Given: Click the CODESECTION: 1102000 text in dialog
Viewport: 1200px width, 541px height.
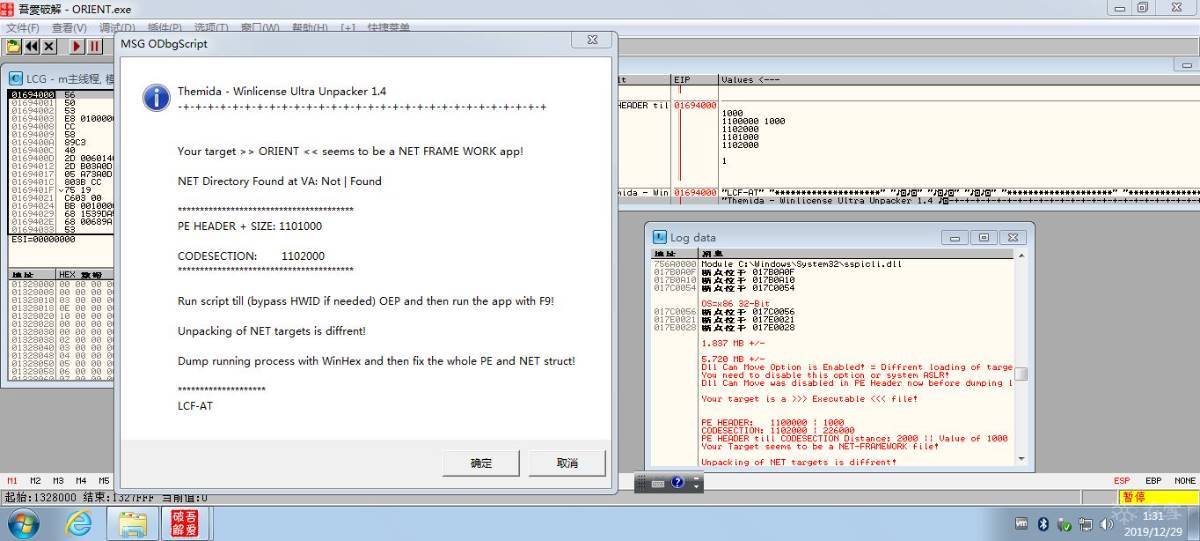Looking at the screenshot, I should click(251, 256).
